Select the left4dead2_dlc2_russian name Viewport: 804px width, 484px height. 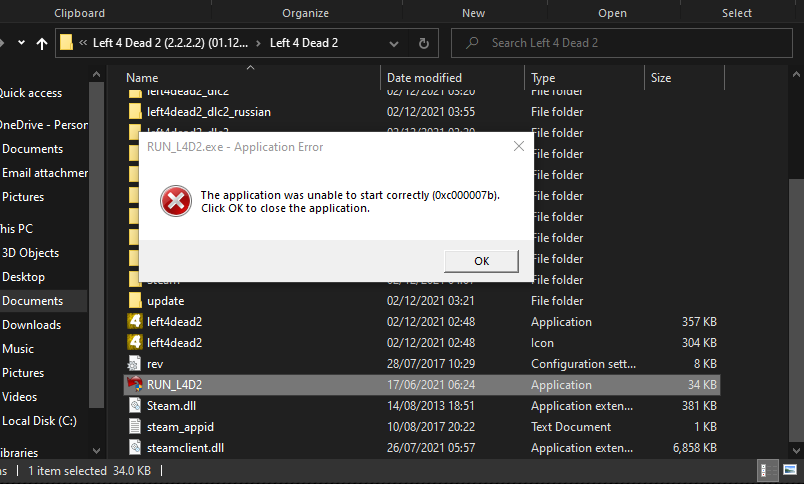click(x=209, y=112)
